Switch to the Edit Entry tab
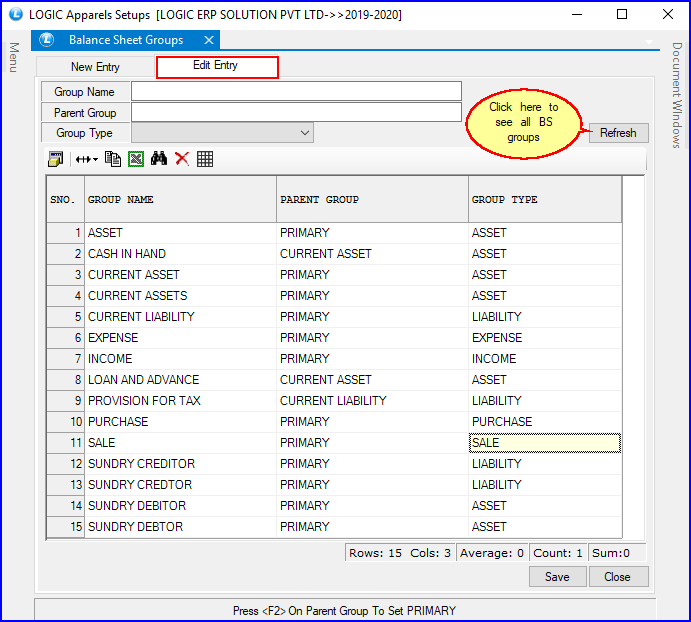The image size is (691, 622). pos(217,67)
